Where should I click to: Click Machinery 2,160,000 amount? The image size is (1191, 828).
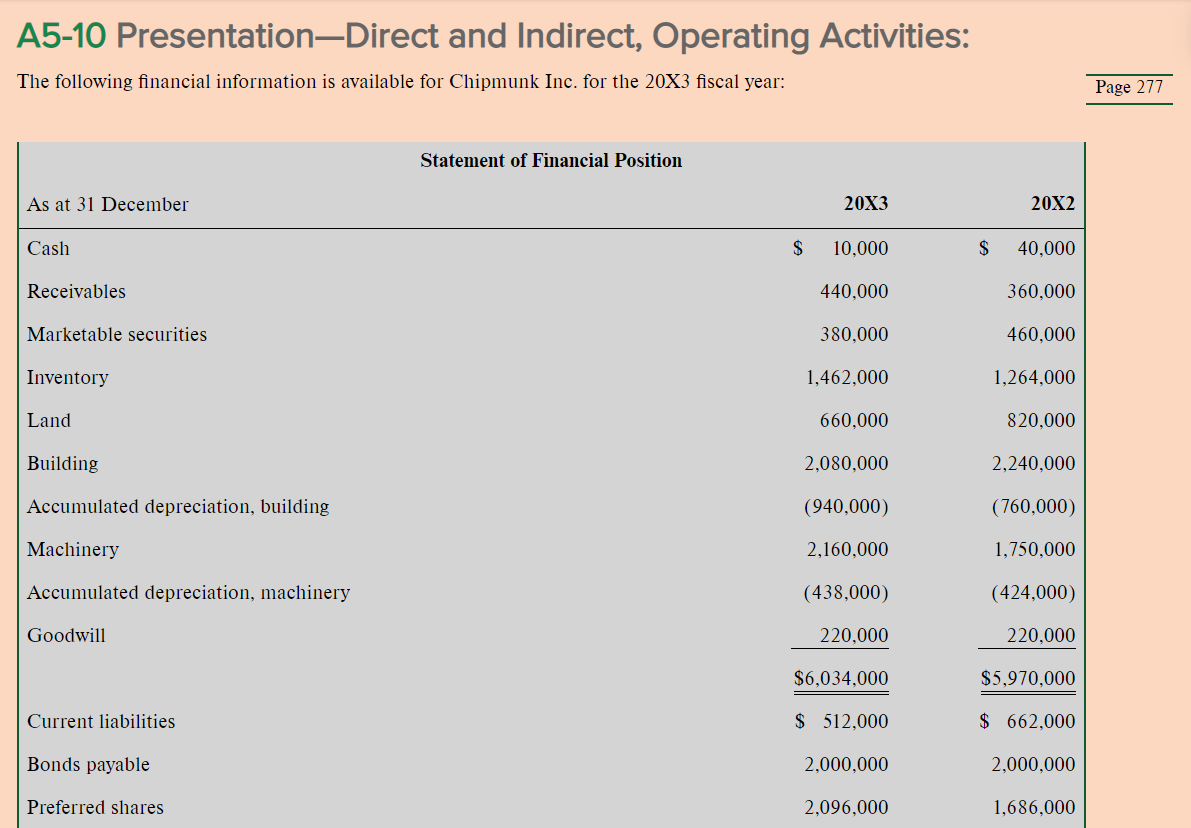(x=848, y=549)
